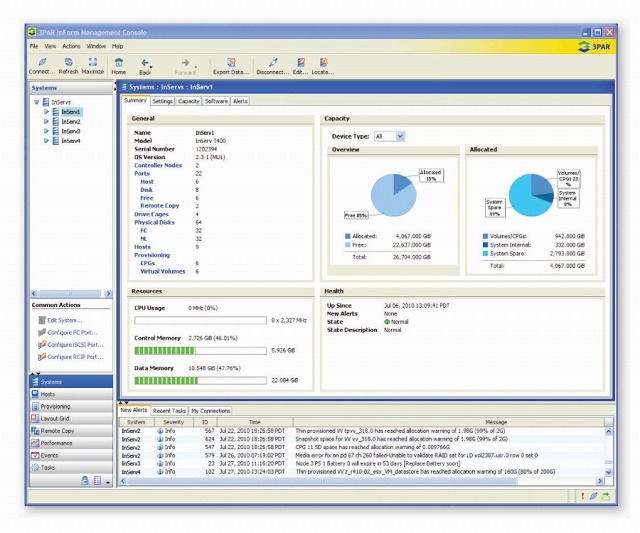
Task: Go to Home via toolbar icon
Action: pyautogui.click(x=119, y=62)
